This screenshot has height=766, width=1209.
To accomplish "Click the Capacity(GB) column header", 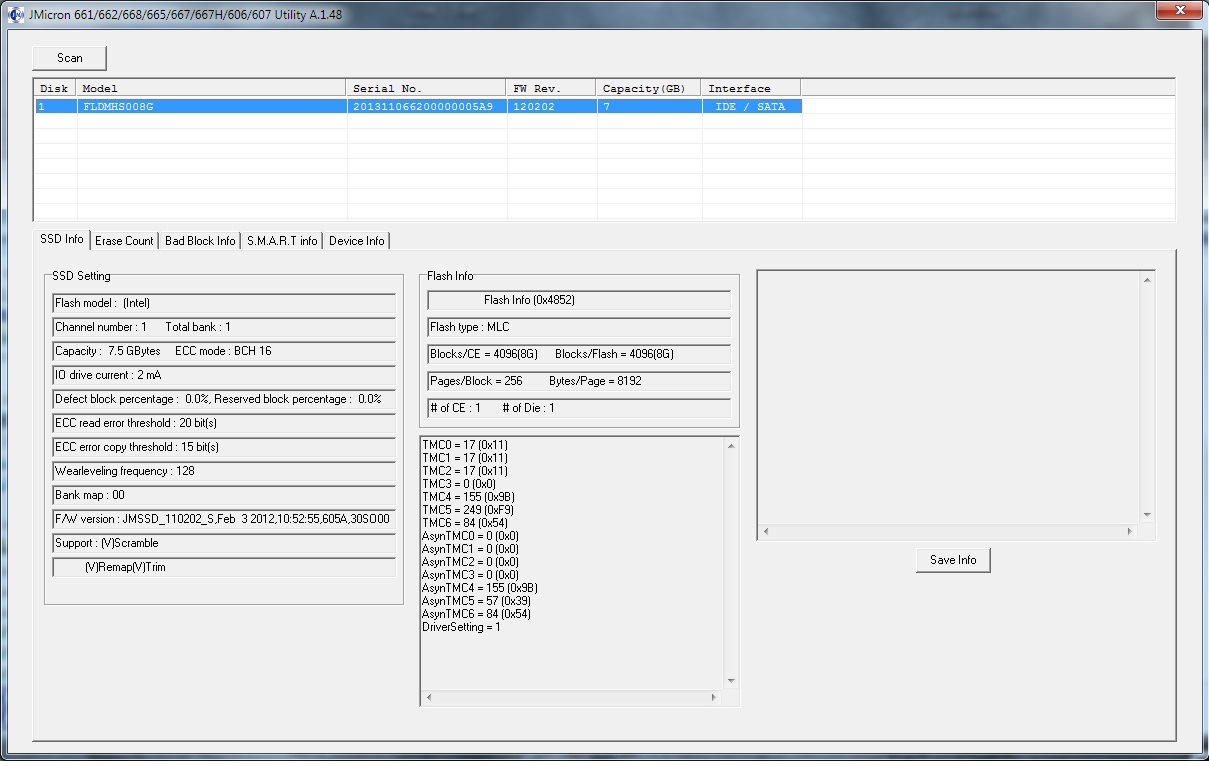I will click(647, 88).
